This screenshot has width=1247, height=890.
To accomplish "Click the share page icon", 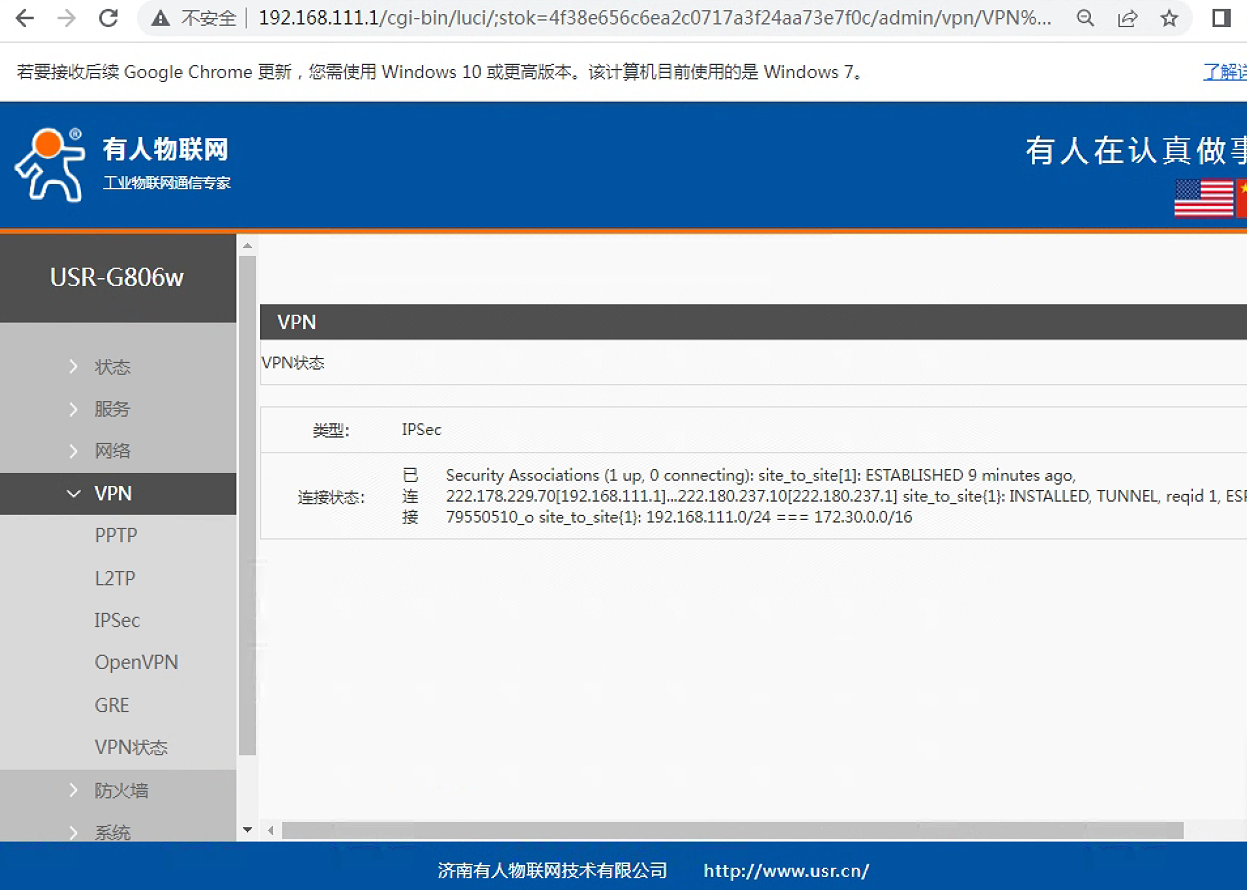I will [x=1127, y=18].
